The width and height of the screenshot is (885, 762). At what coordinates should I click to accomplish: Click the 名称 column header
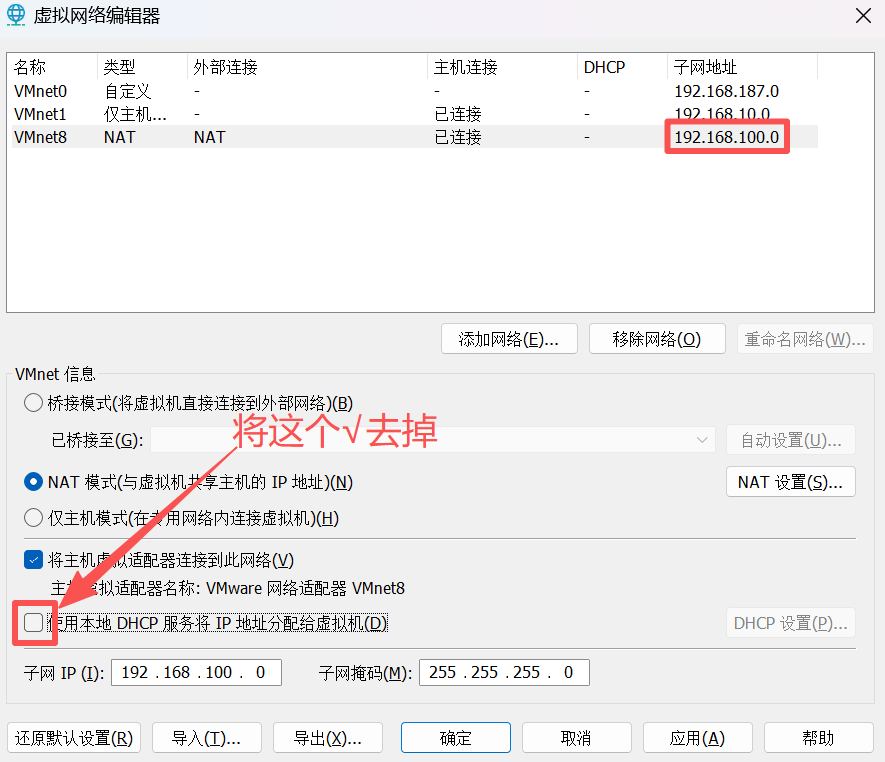click(30, 67)
